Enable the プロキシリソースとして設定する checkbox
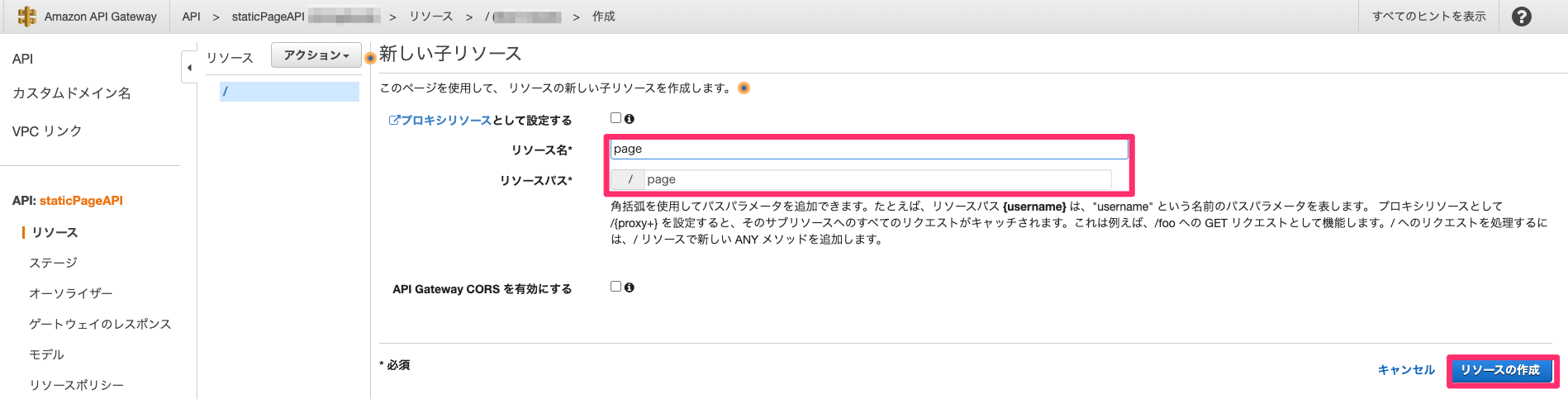Image resolution: width=1568 pixels, height=399 pixels. pyautogui.click(x=615, y=118)
